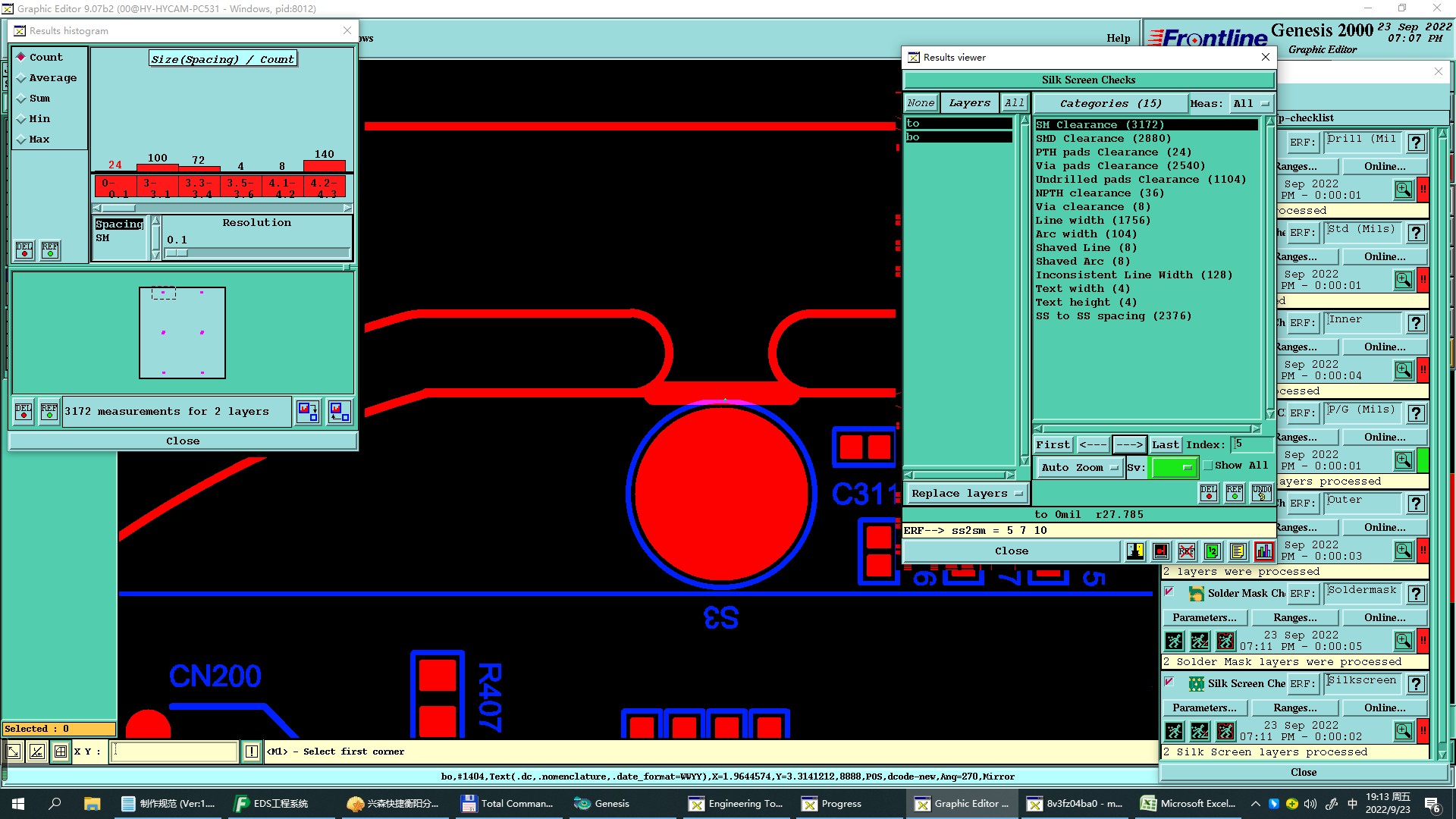This screenshot has height=819, width=1456.
Task: Open results magnifier for Silk Screen Check
Action: tap(1404, 731)
